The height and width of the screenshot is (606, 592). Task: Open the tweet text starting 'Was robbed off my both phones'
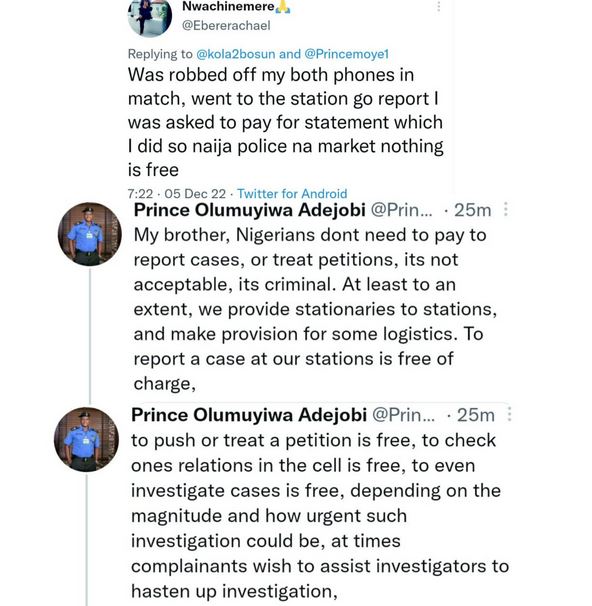[x=286, y=122]
